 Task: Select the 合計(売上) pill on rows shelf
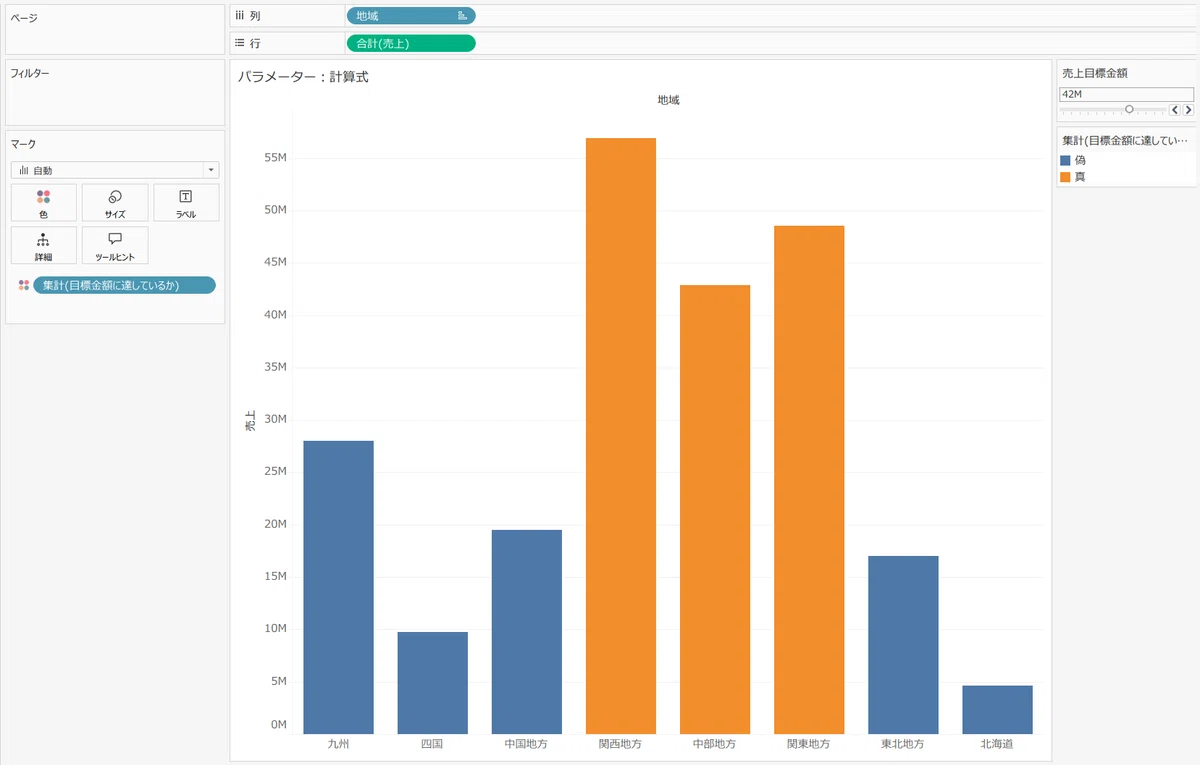pos(411,43)
